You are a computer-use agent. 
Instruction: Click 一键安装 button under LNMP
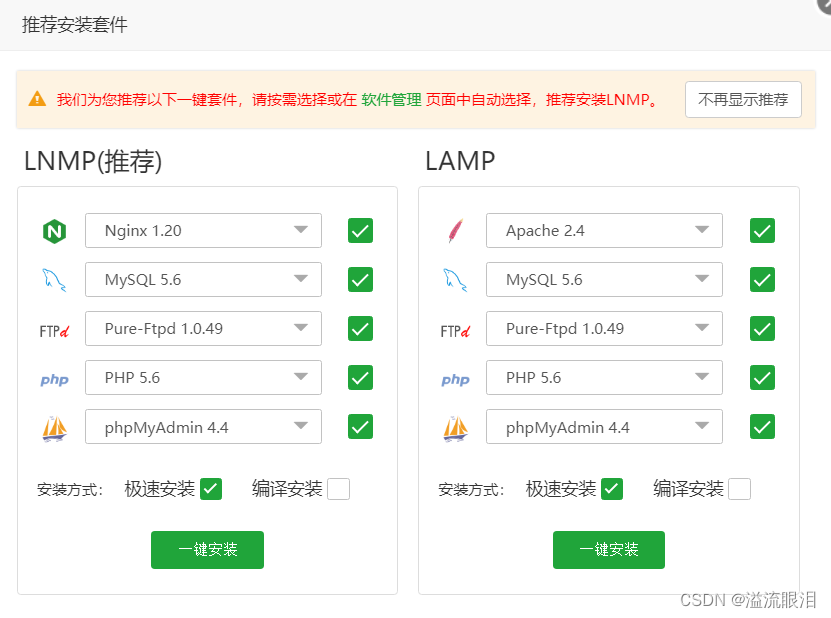pos(207,550)
